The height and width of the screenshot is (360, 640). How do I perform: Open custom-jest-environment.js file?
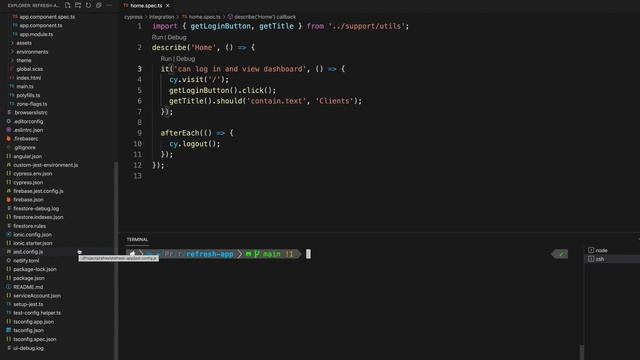[45, 165]
